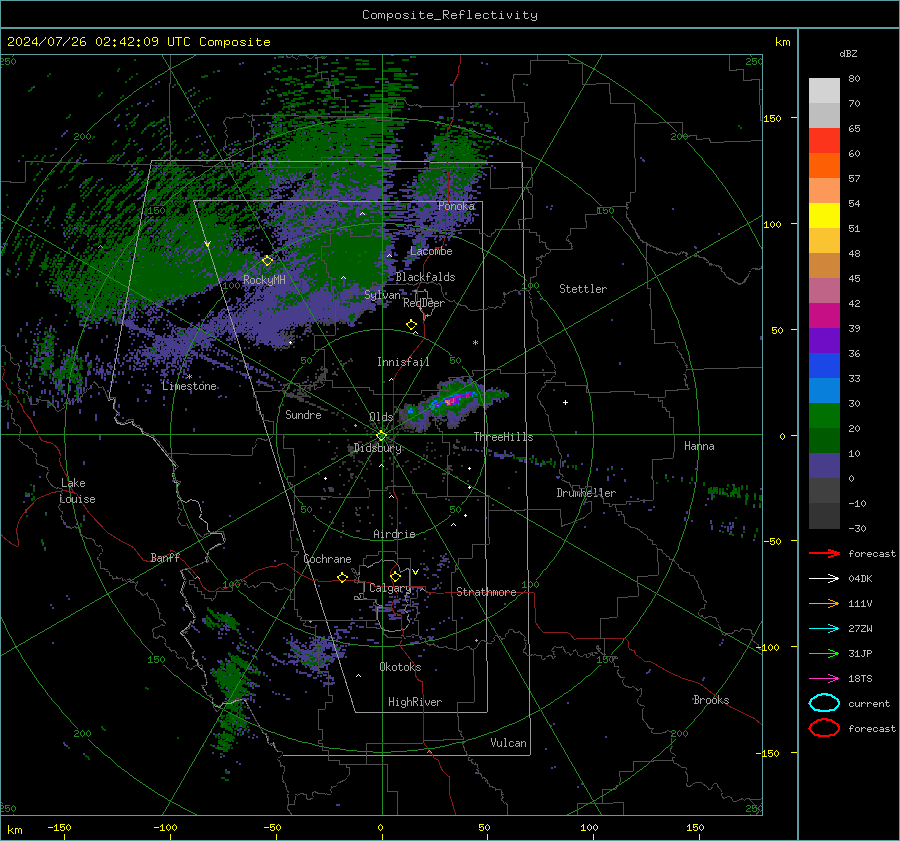
Task: Click the -150 tick label on bottom axis
Action: click(x=59, y=827)
